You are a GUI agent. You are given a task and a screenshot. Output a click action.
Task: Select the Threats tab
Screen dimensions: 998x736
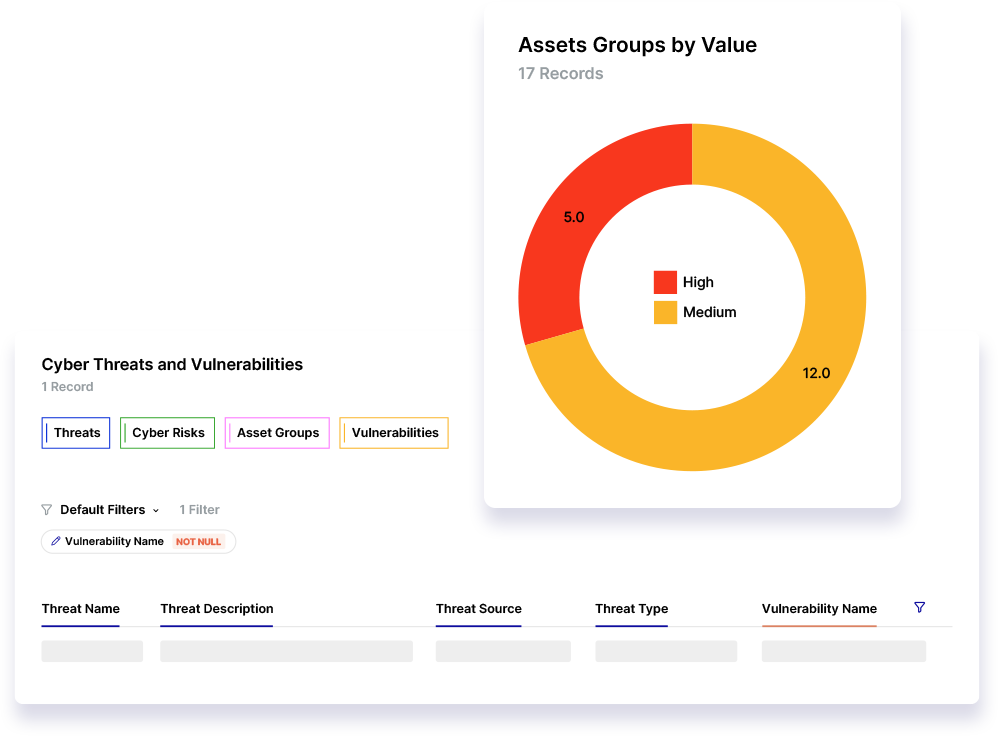(x=75, y=432)
